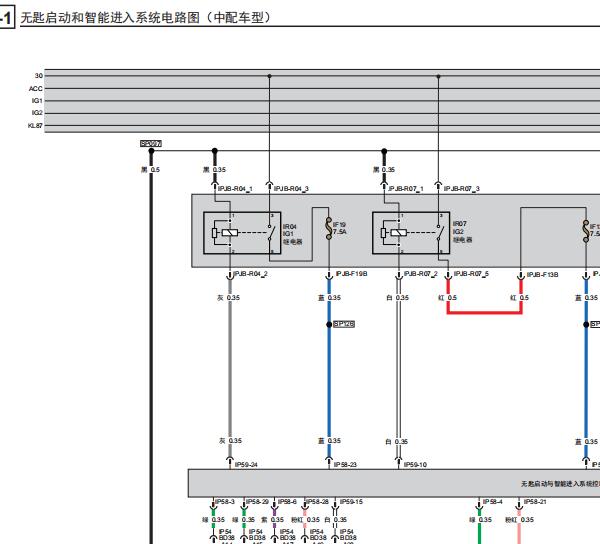Click the SP097 splice node dot

tap(151, 151)
